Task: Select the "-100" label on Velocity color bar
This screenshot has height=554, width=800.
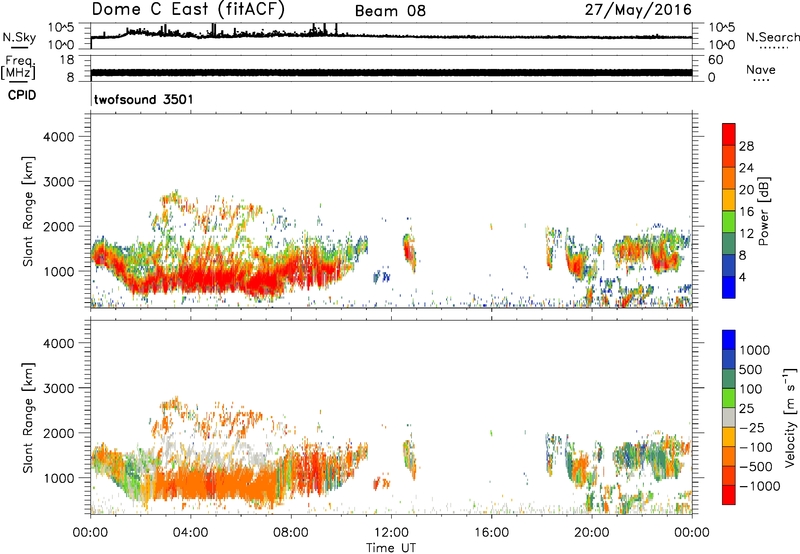Action: pyautogui.click(x=755, y=447)
